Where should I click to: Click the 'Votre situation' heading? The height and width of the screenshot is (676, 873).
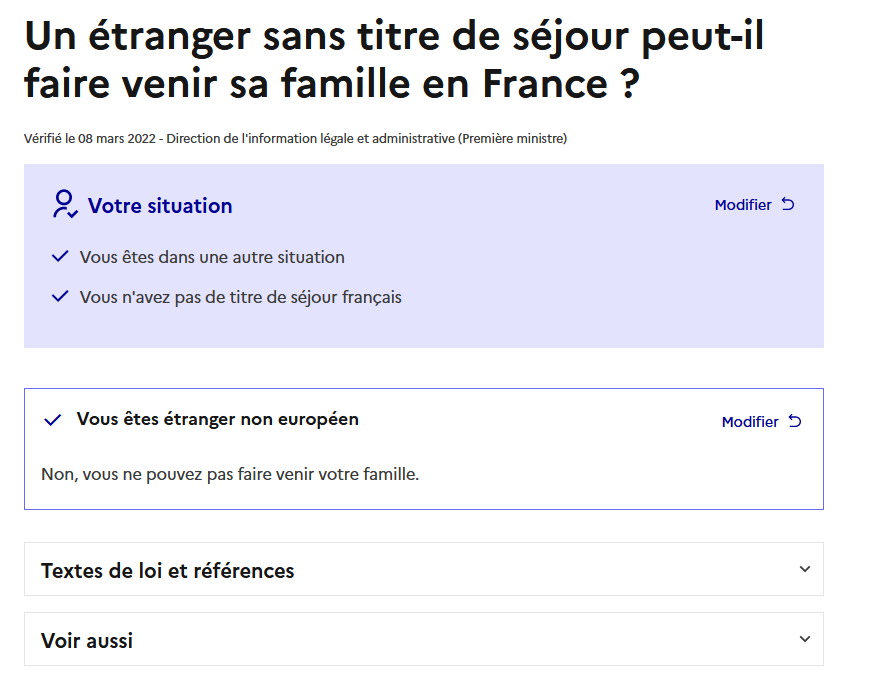[x=160, y=206]
